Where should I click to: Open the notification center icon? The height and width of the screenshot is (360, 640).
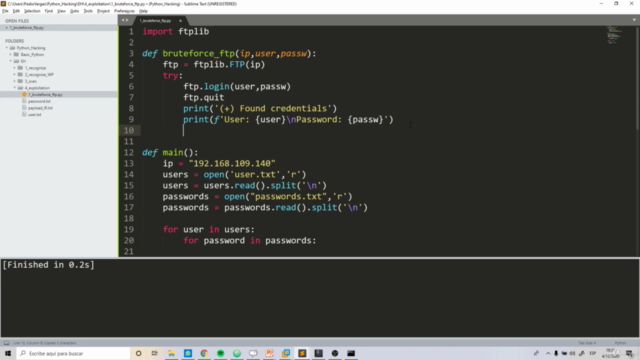click(629, 353)
